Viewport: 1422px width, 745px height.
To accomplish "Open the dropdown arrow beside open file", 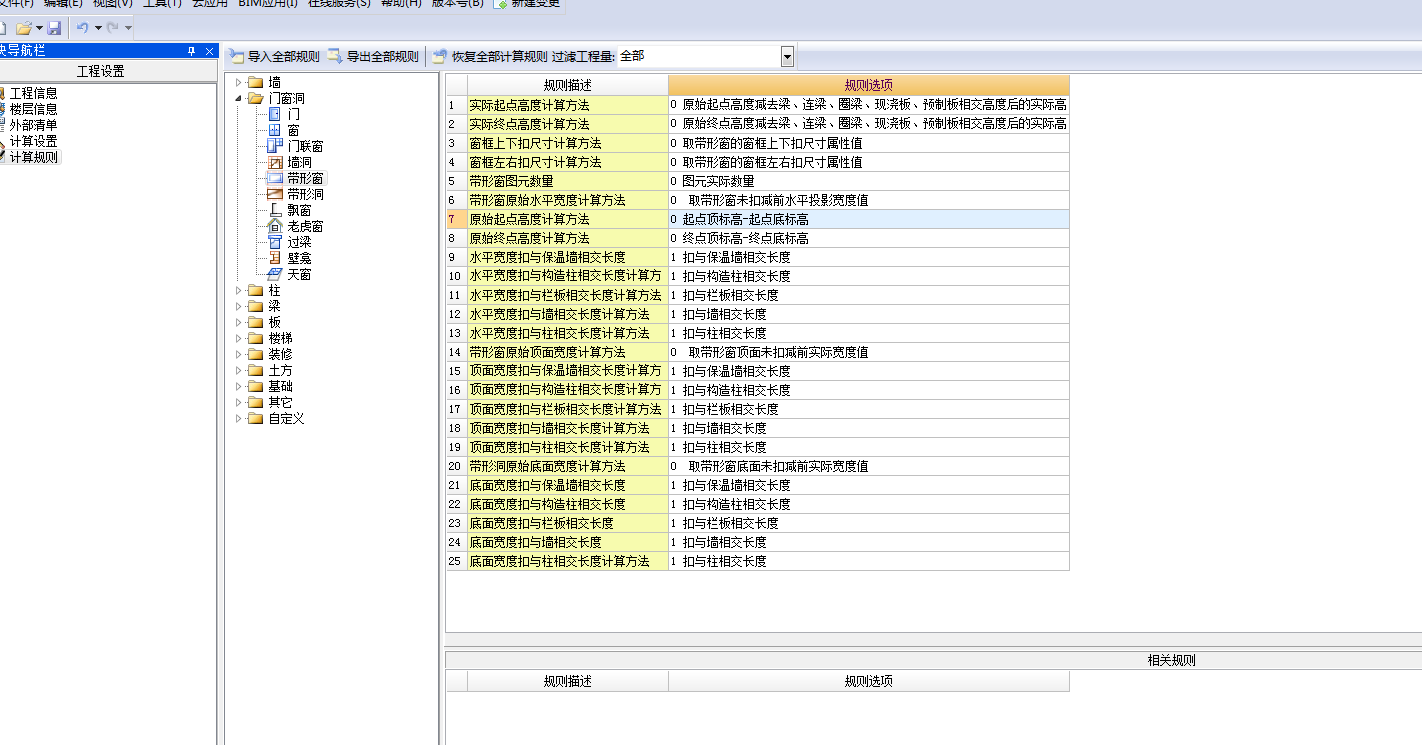I will coord(39,28).
